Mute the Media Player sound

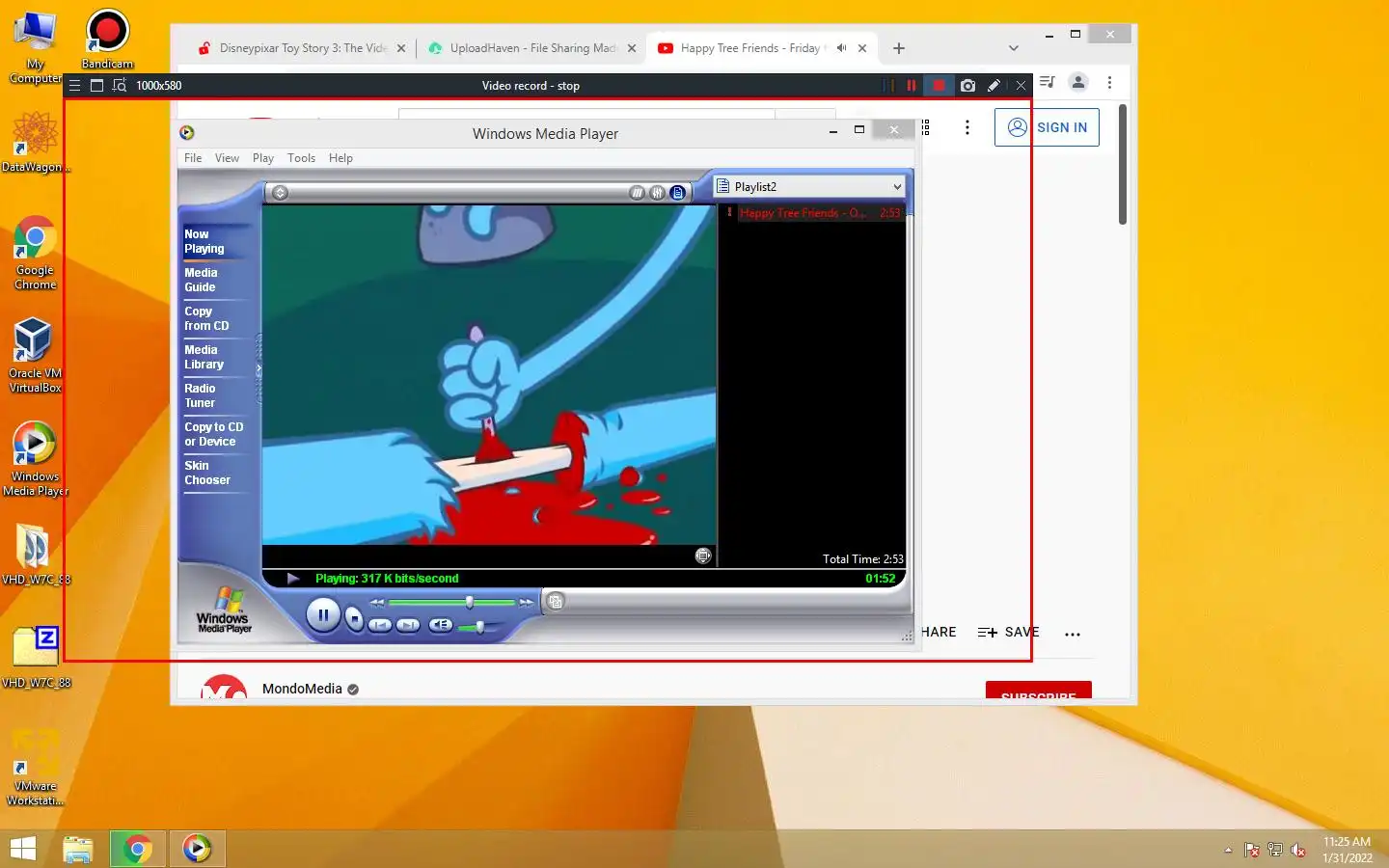[x=440, y=625]
